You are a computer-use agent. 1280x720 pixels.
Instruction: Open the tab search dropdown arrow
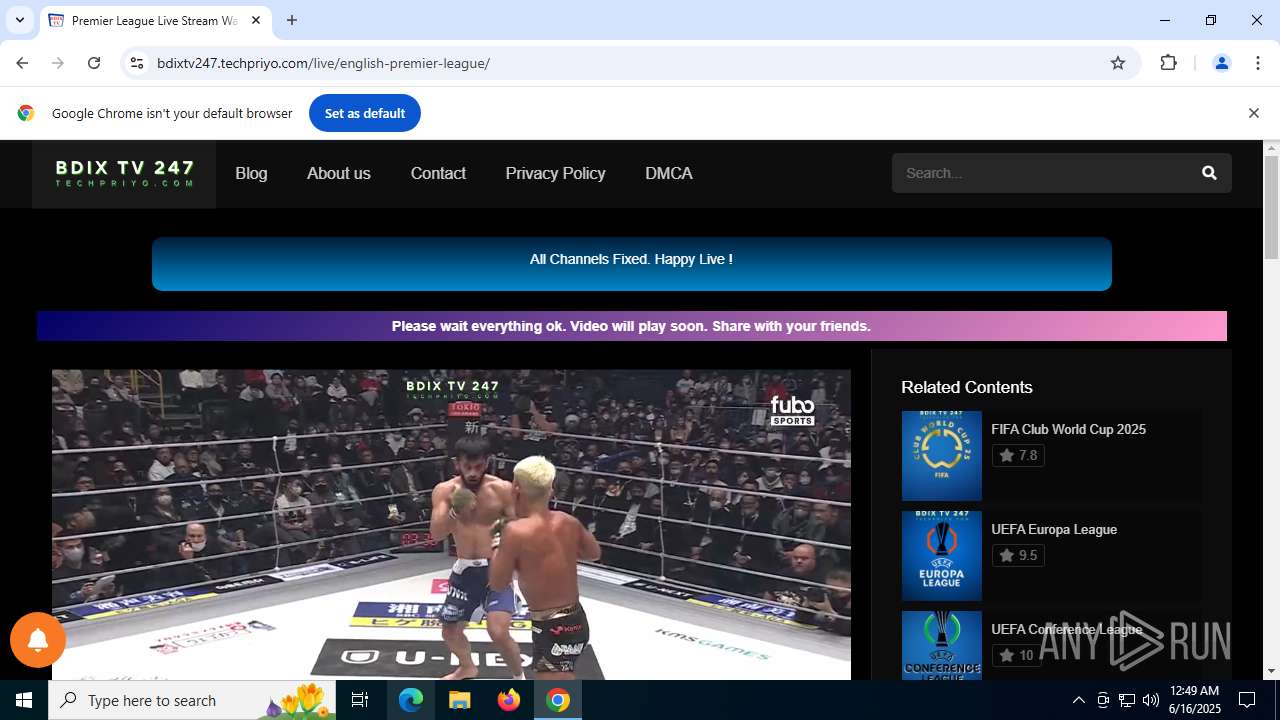tap(20, 20)
